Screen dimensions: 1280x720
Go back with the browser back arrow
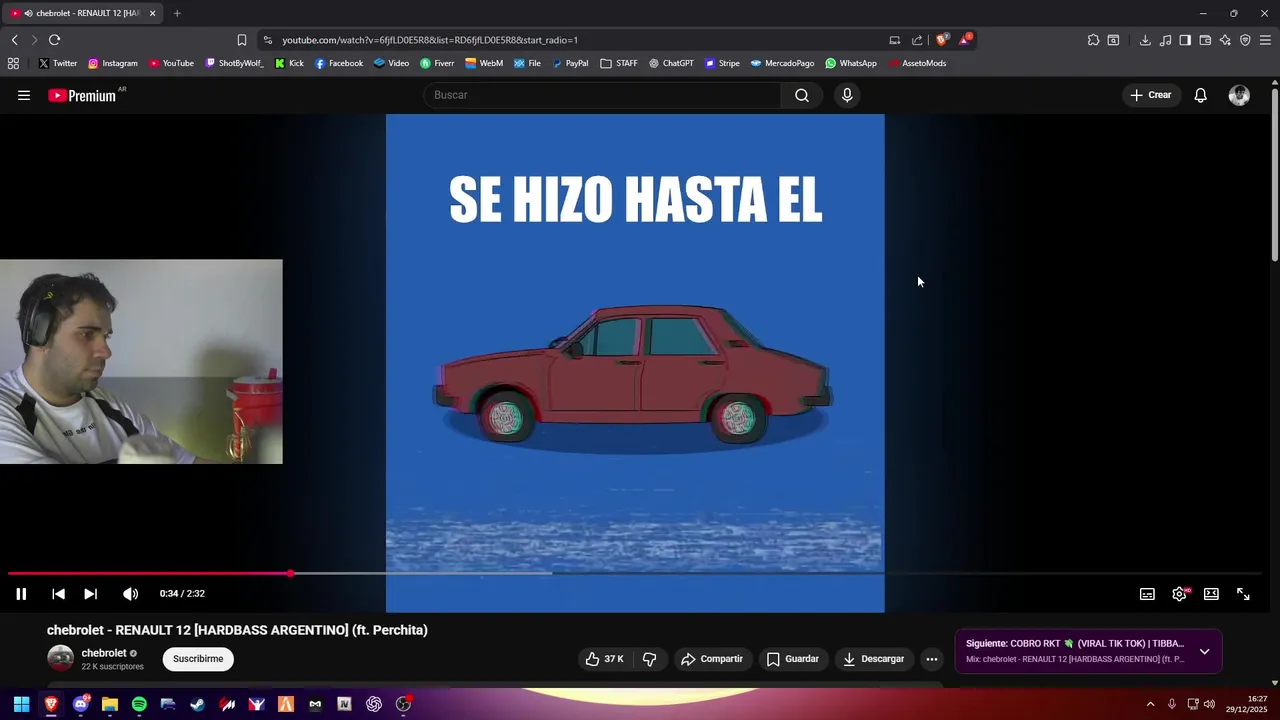(x=14, y=40)
